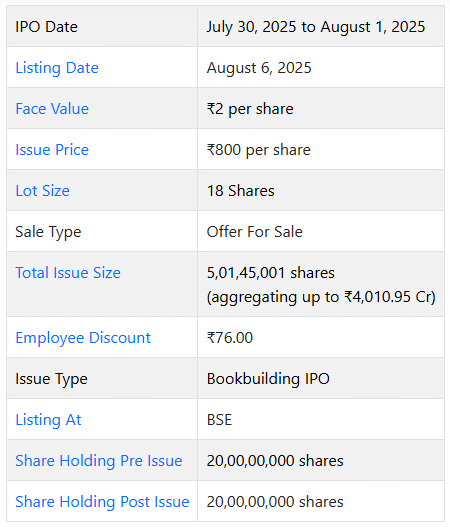Select the Sale Type label cell

(x=102, y=231)
